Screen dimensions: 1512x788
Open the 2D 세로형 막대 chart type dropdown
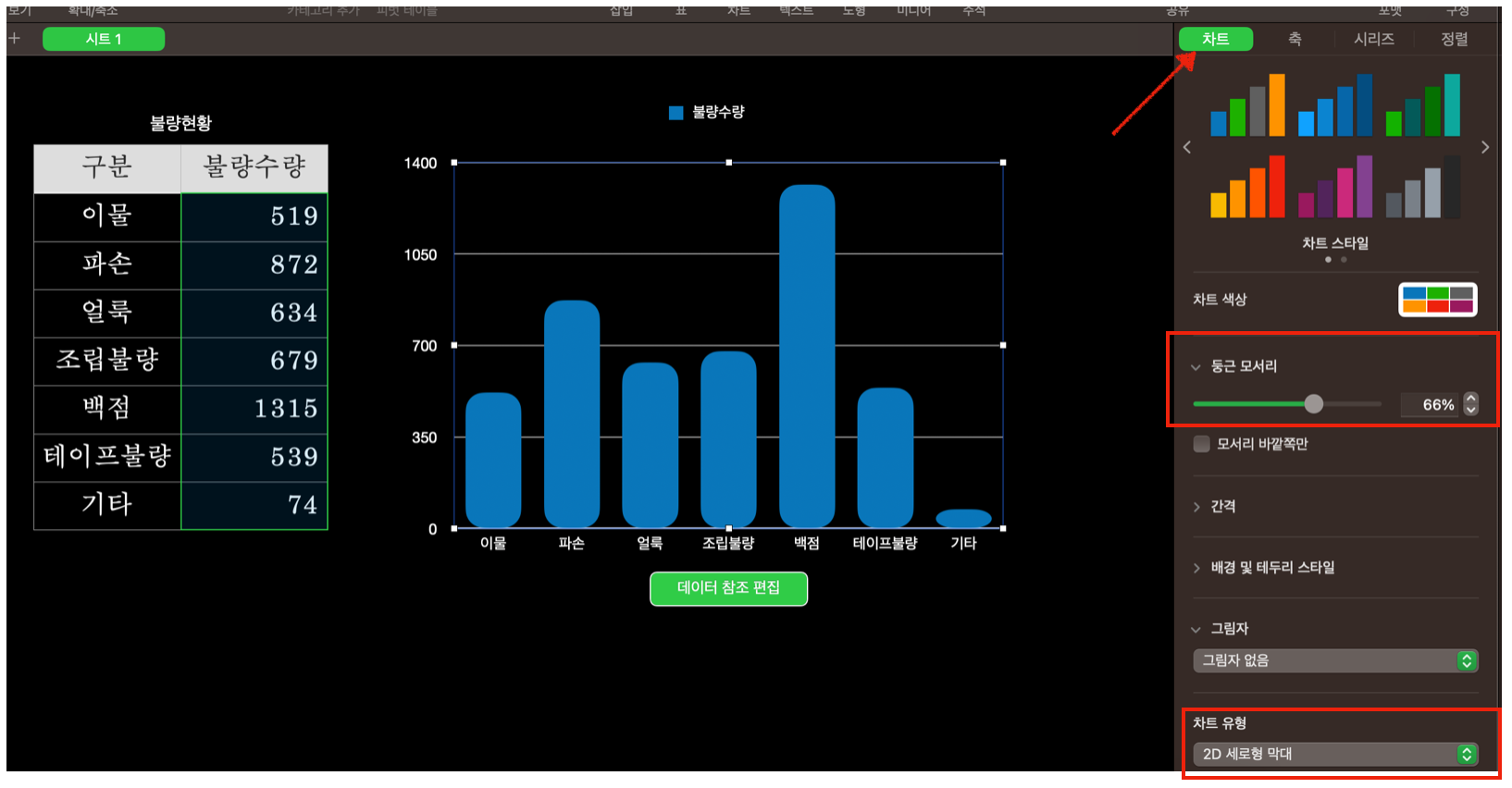click(x=1335, y=754)
